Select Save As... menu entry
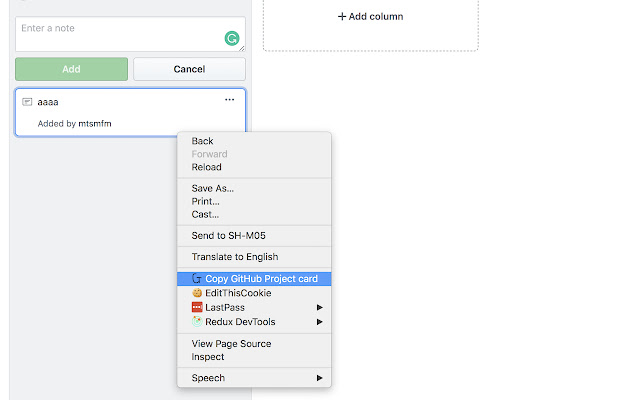The image size is (640, 400). pos(212,188)
